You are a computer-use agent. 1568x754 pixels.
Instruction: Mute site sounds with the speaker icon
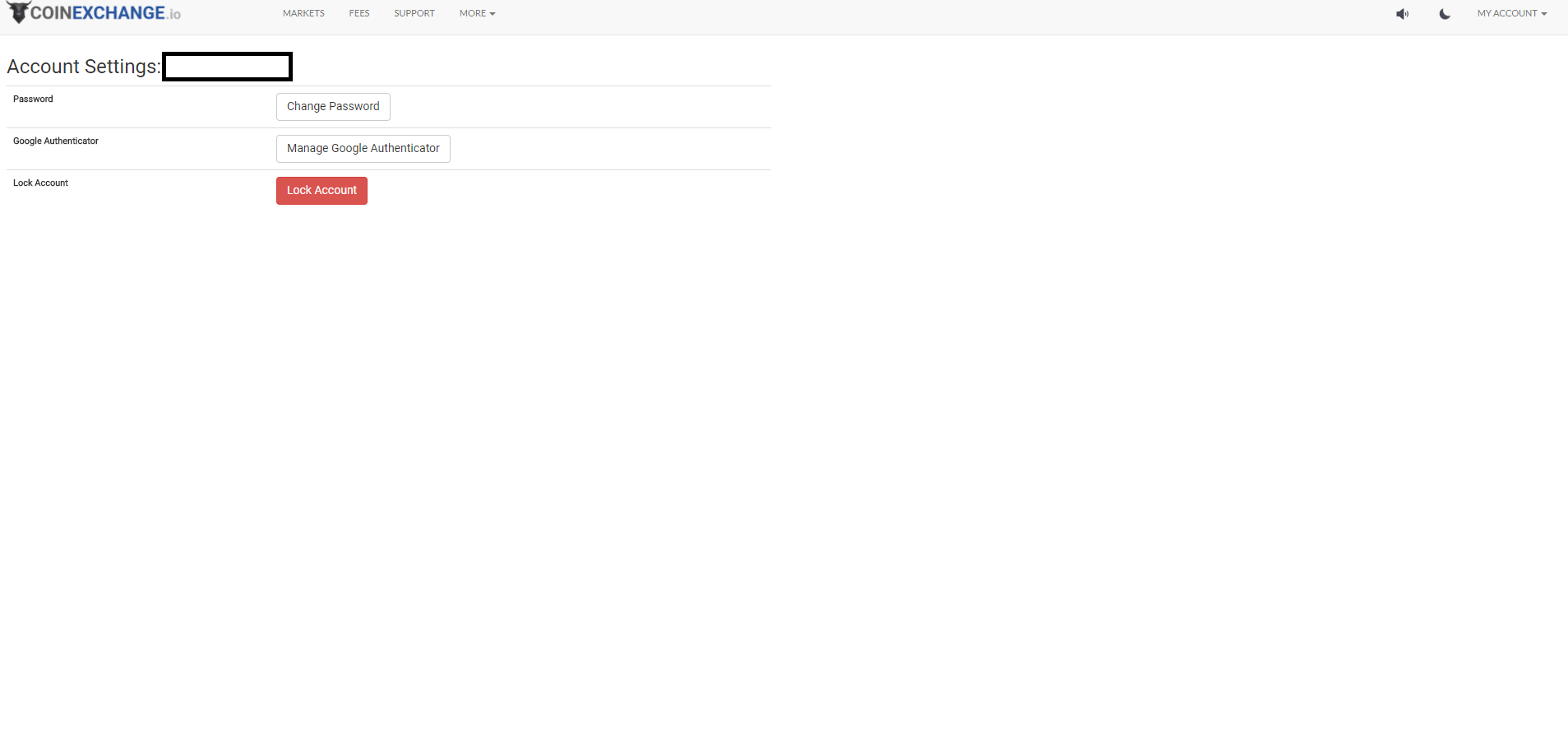tap(1402, 14)
